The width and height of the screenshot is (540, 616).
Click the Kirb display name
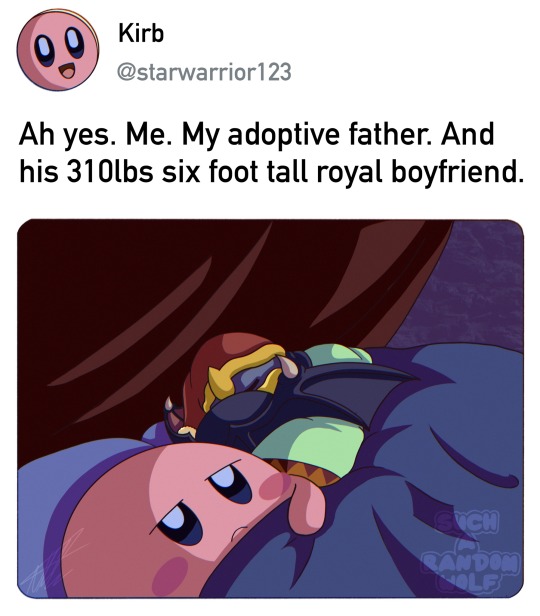(x=141, y=33)
